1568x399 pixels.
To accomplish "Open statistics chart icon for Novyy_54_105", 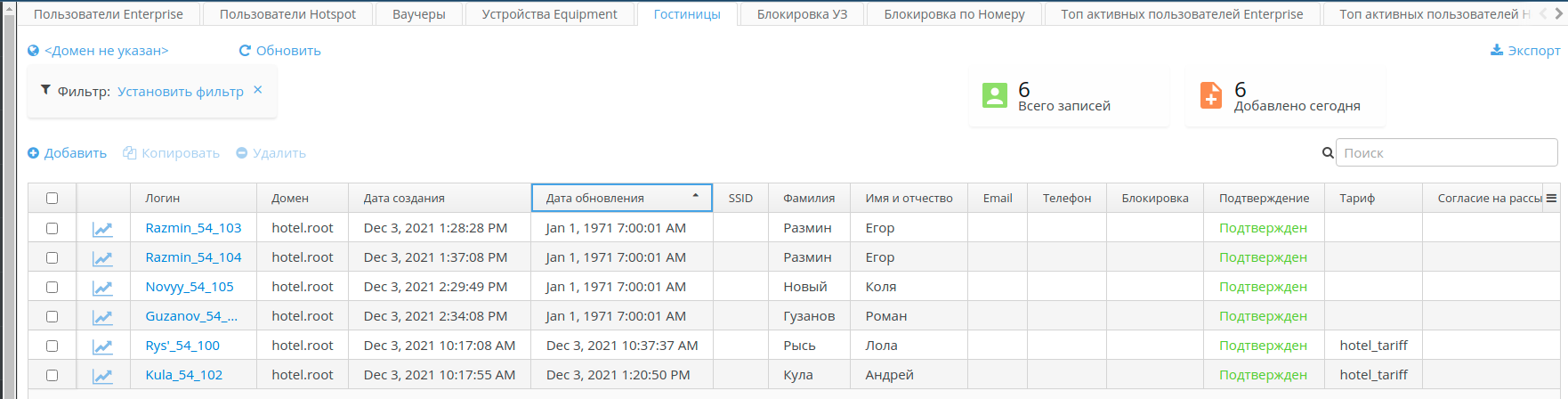I will [102, 288].
